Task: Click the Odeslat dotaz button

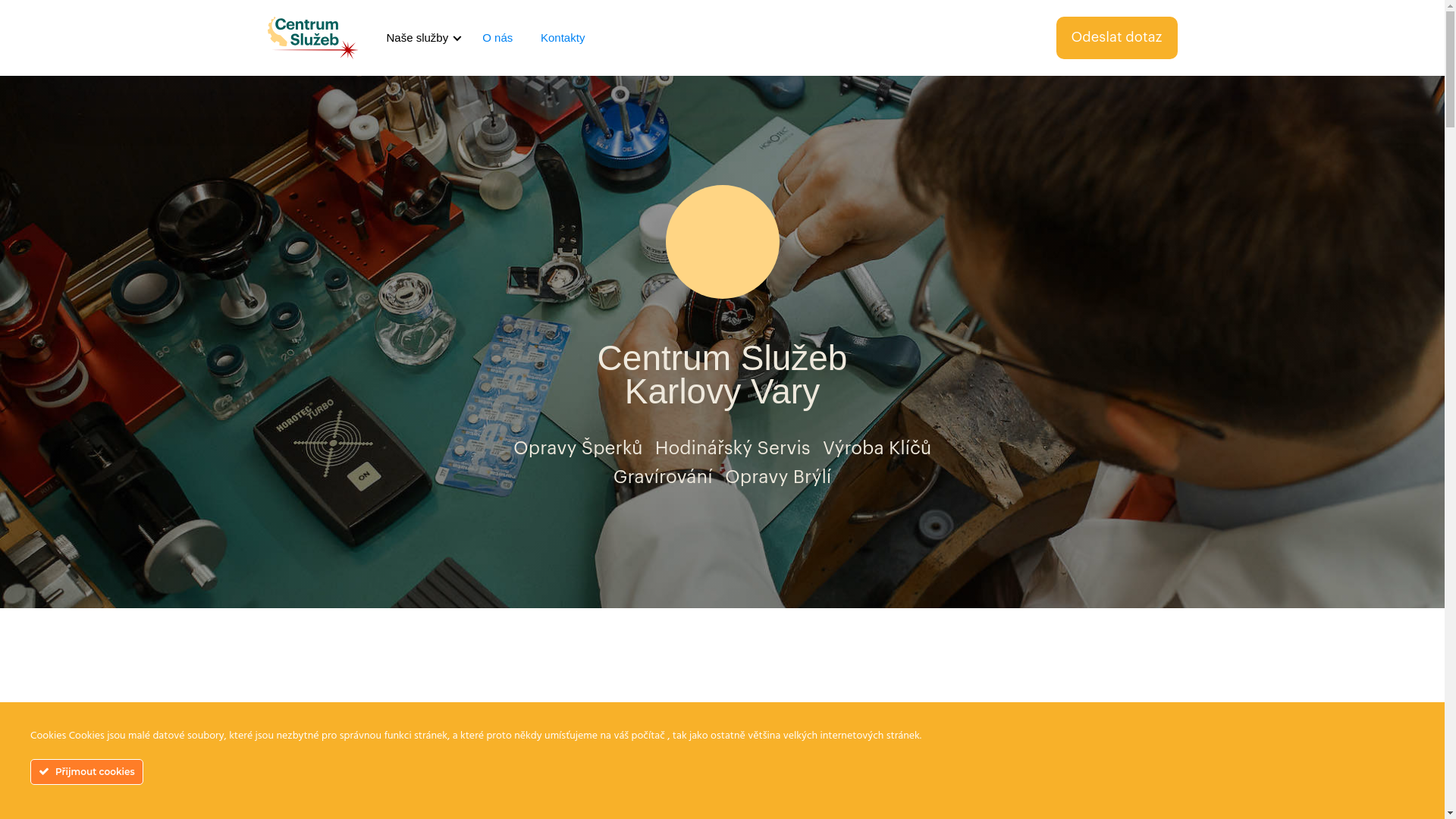Action: (1116, 38)
